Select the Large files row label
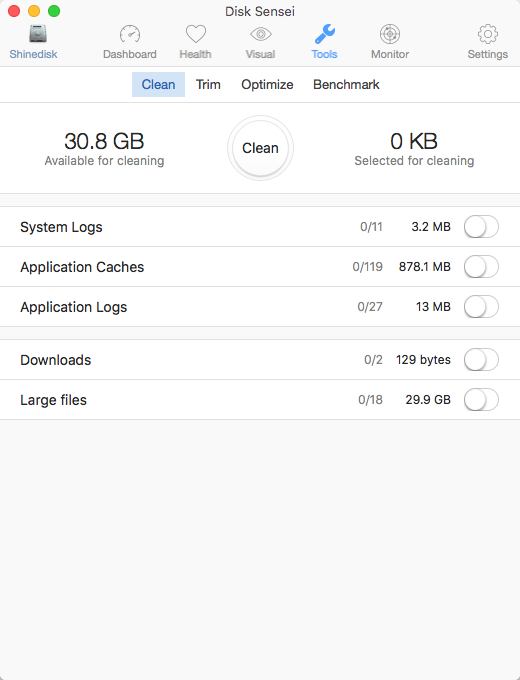Viewport: 520px width, 680px height. 53,400
